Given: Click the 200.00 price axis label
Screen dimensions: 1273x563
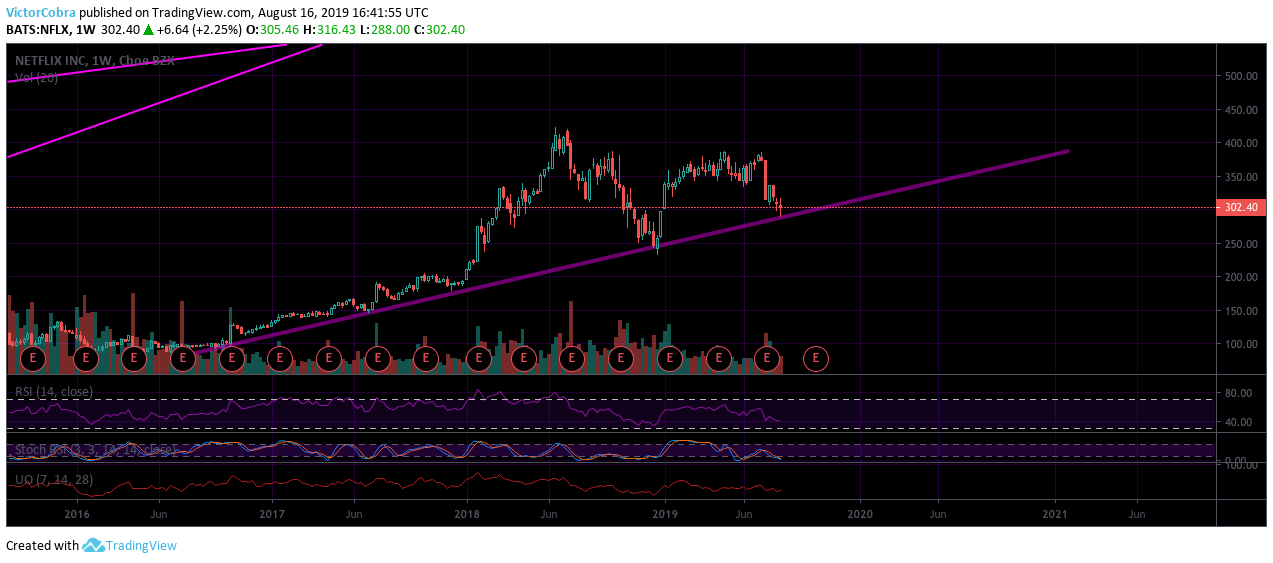Looking at the screenshot, I should (x=1243, y=277).
